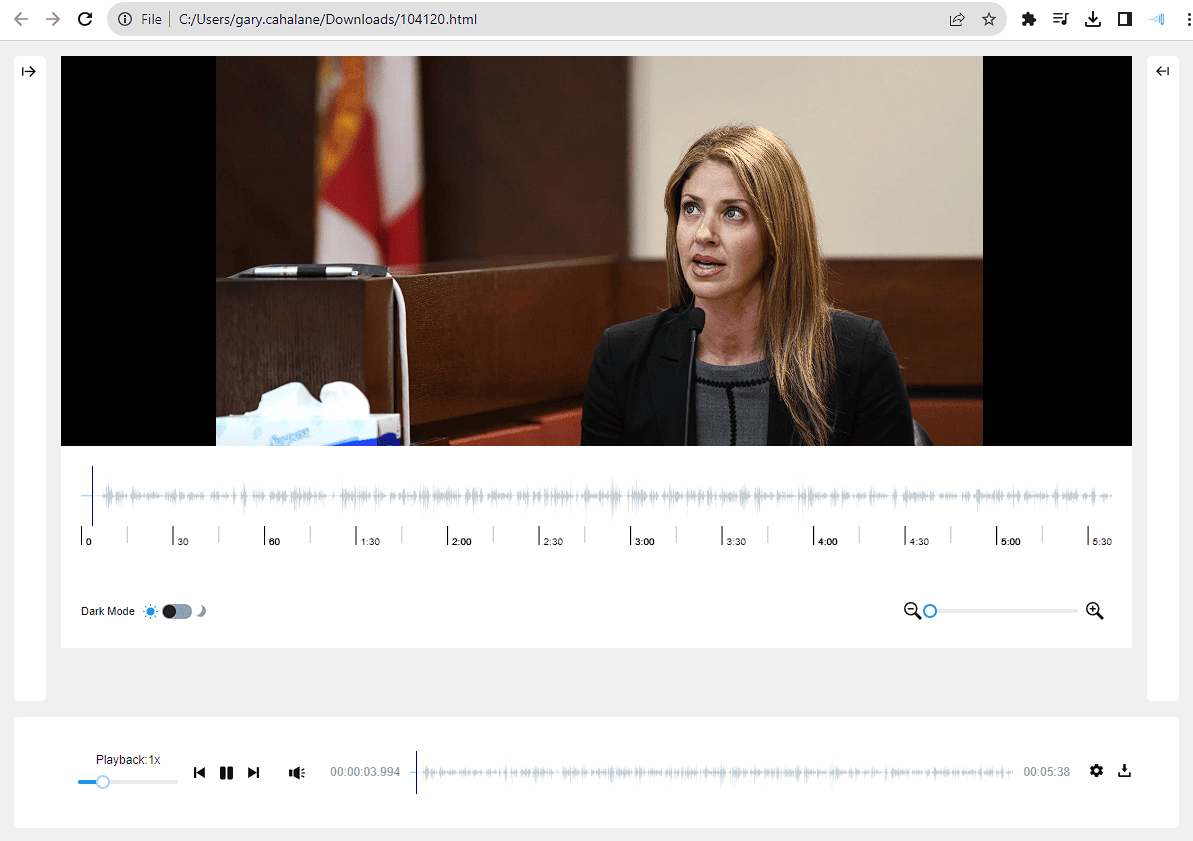Skip to next track button
Image resolution: width=1193 pixels, height=841 pixels.
pyautogui.click(x=253, y=773)
